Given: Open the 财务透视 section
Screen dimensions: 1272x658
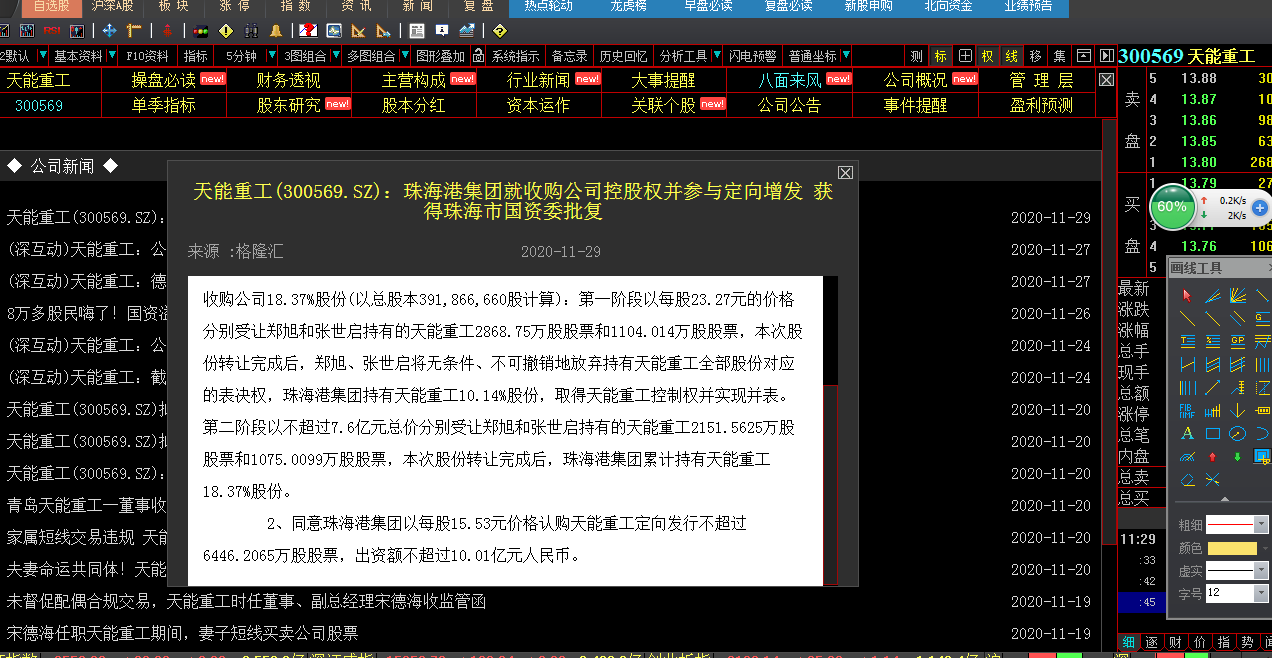Looking at the screenshot, I should pyautogui.click(x=289, y=80).
